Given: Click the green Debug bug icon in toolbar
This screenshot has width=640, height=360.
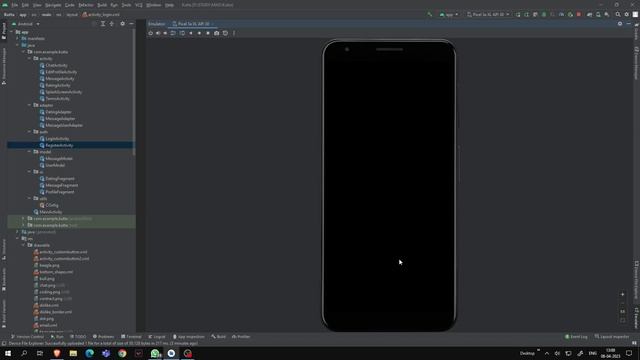Looking at the screenshot, I should (544, 15).
